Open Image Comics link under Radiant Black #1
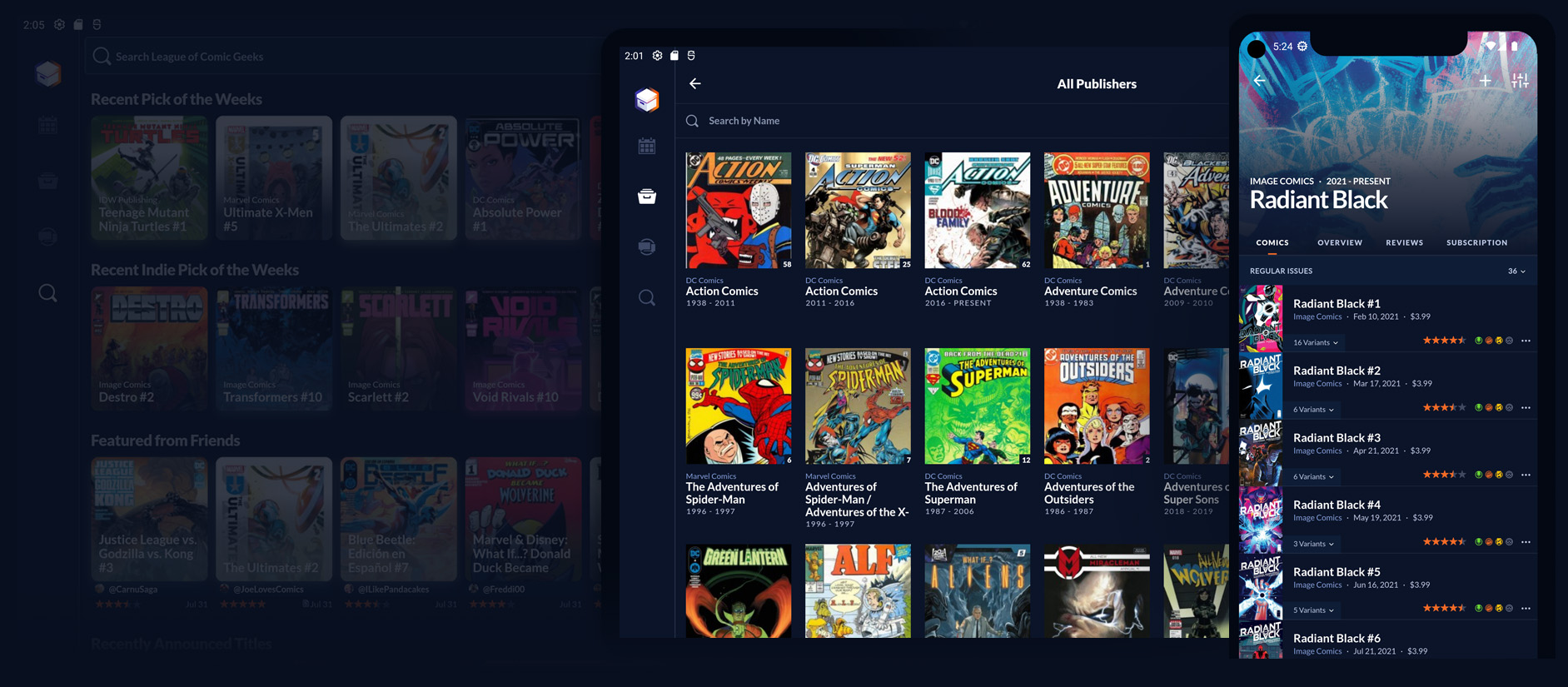 tap(1317, 316)
